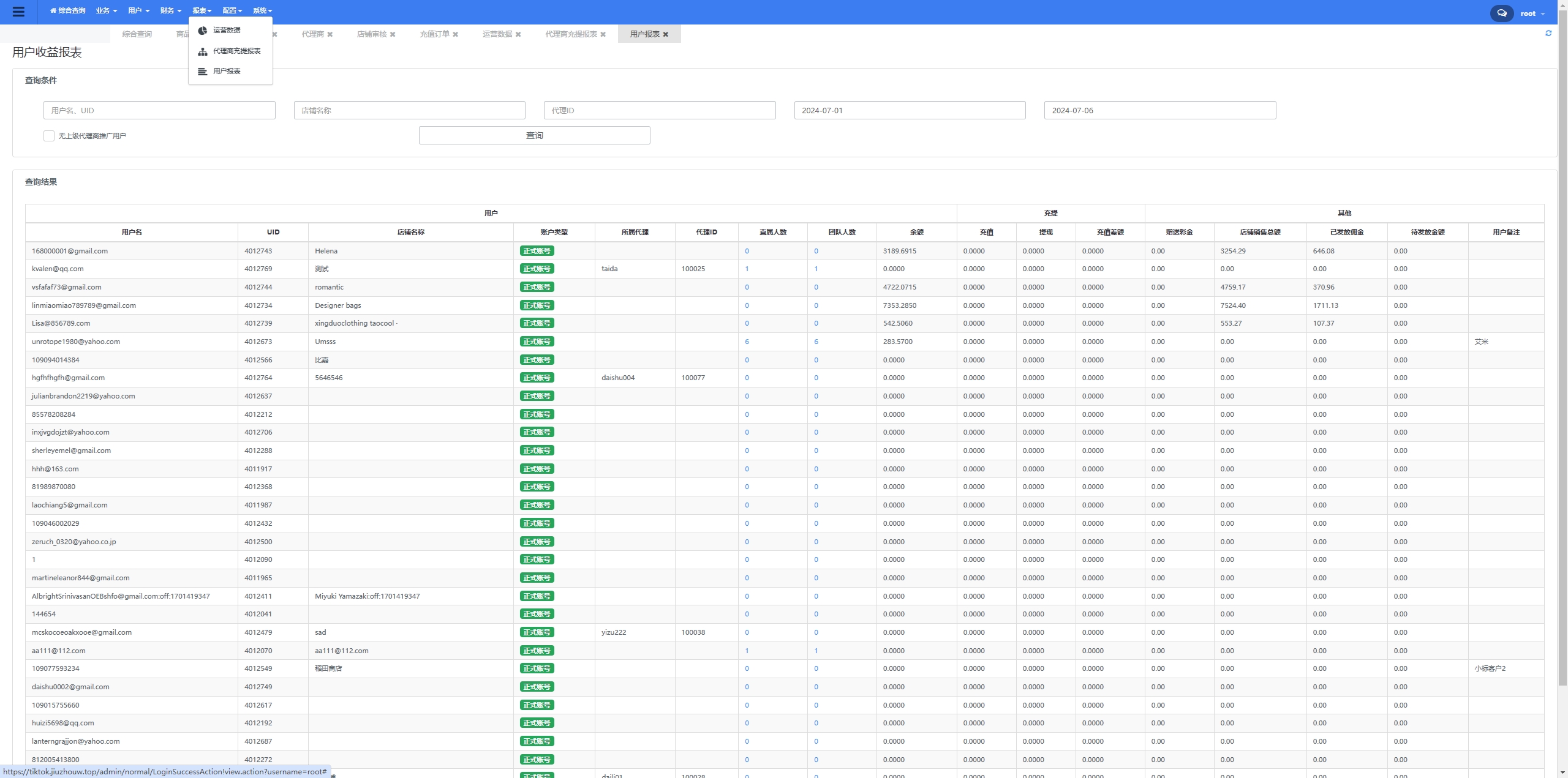Screen dimensions: 1568x778
Task: Select the 用户报表 tab
Action: click(644, 33)
